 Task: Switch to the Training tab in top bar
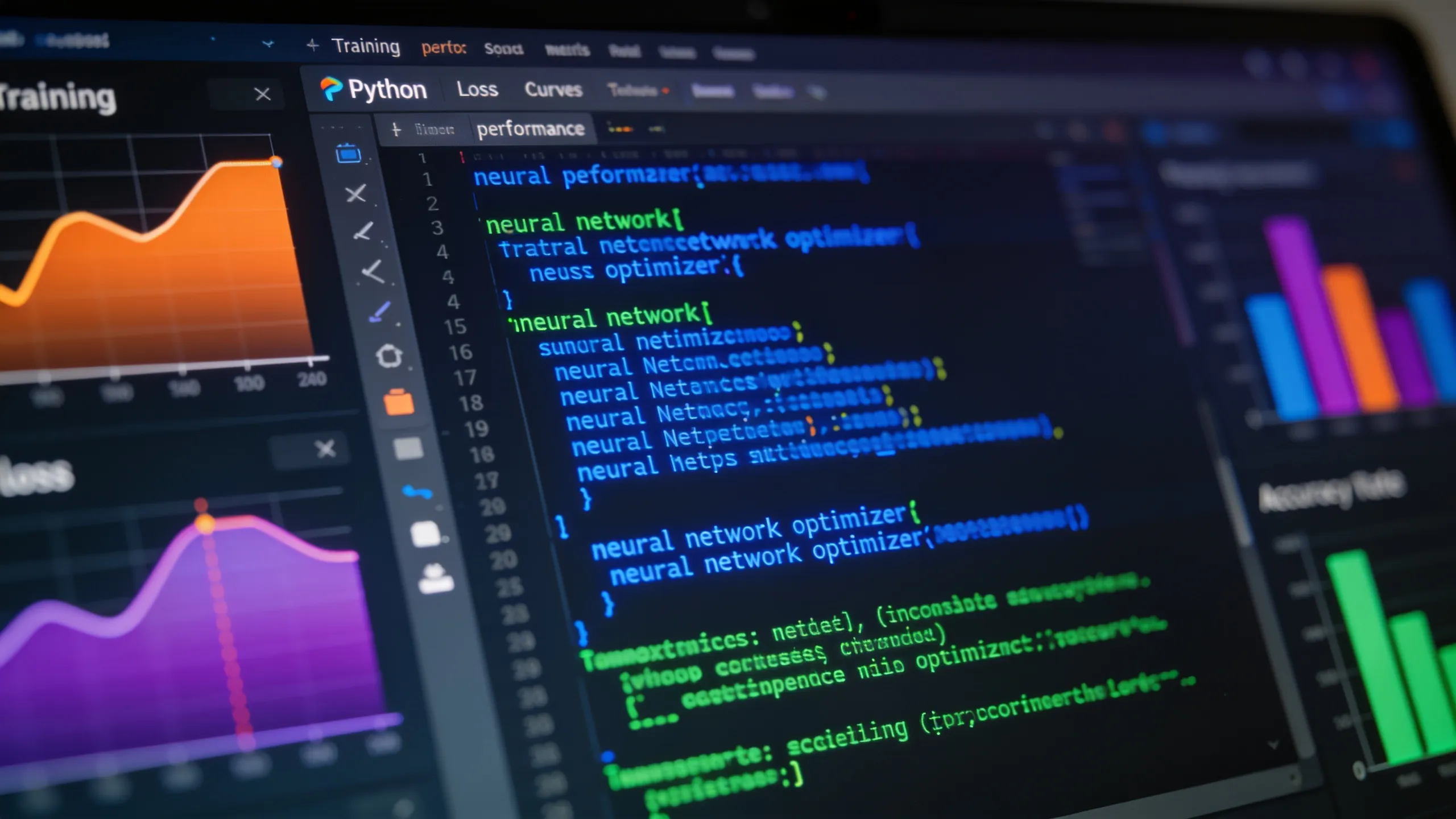click(366, 46)
